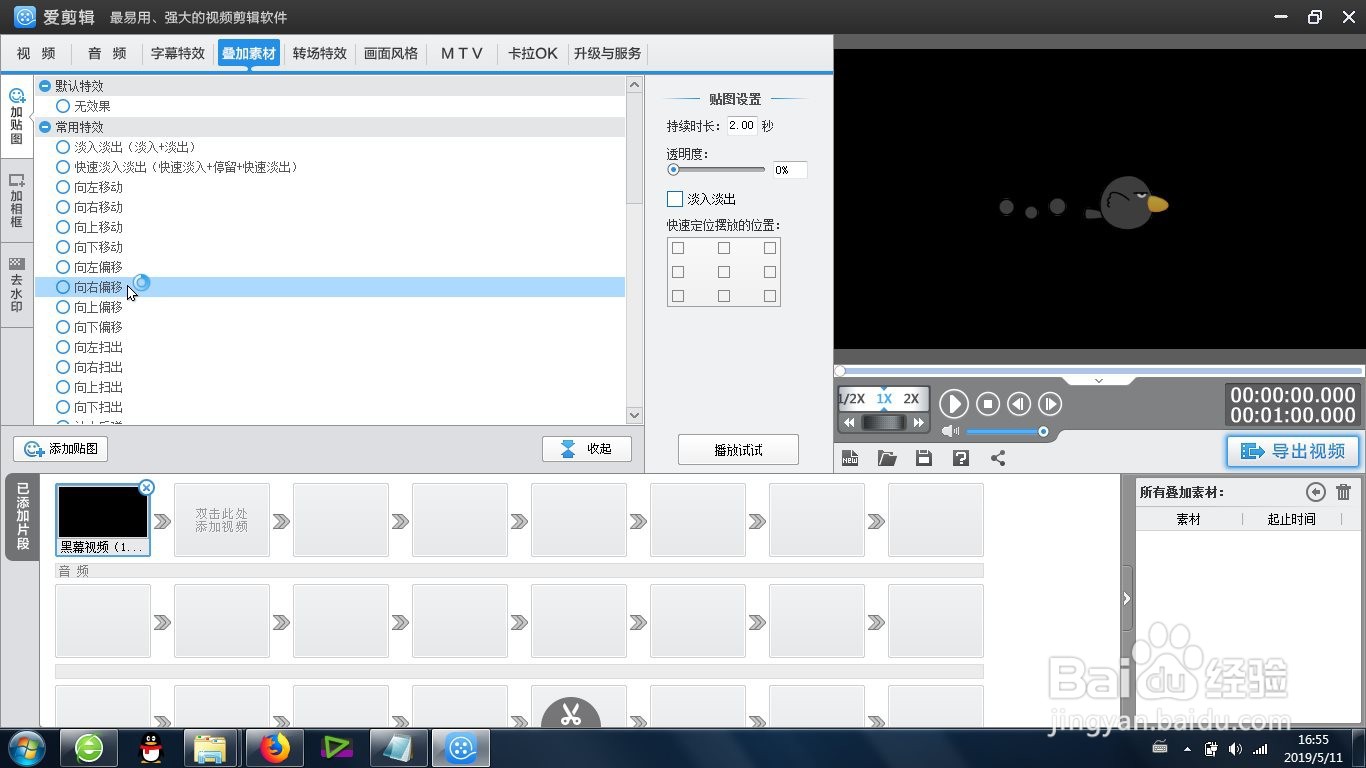This screenshot has width=1366, height=768.
Task: Remove the 黑幕视频 clip with its X
Action: [146, 488]
